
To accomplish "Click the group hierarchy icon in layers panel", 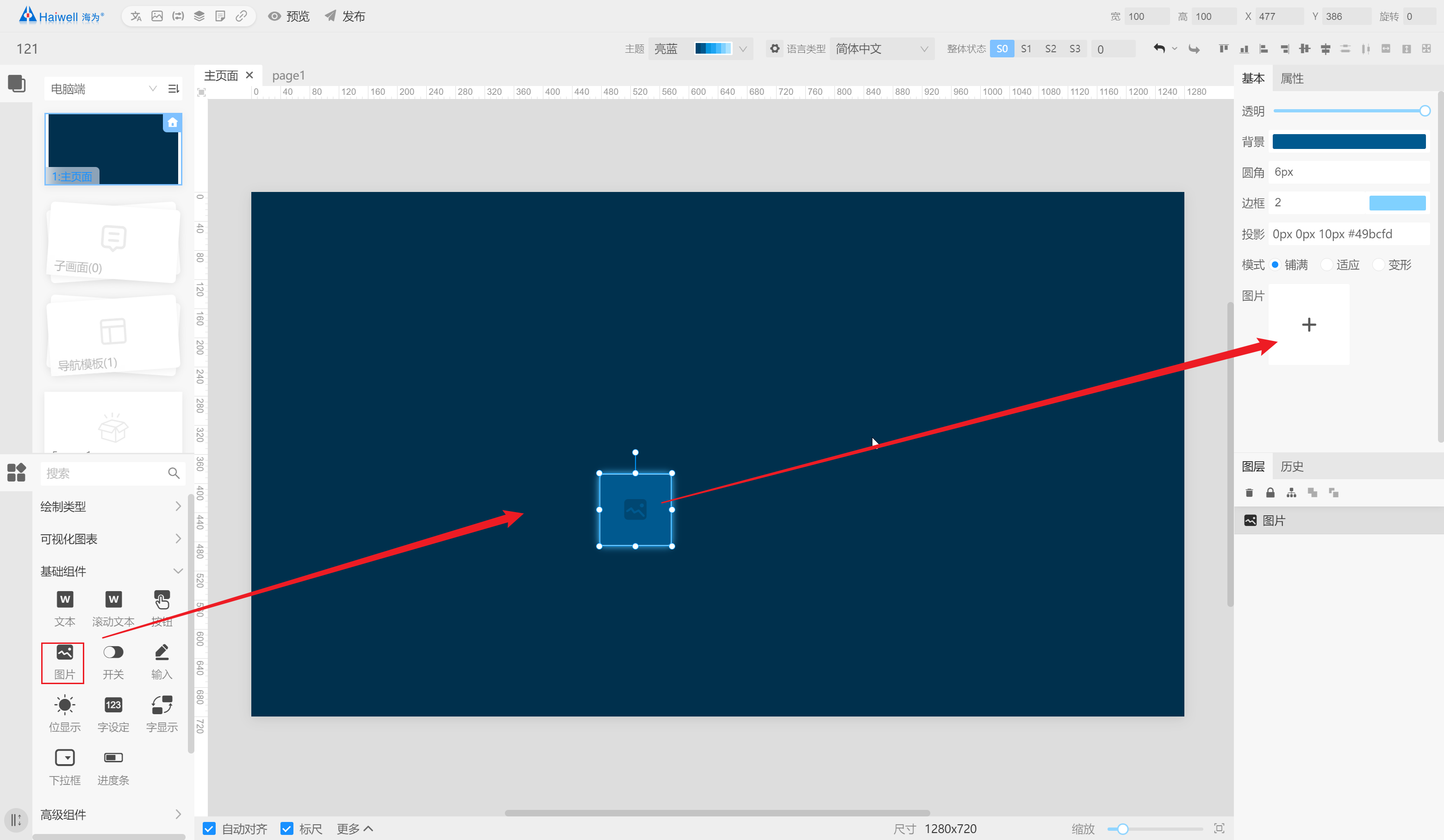I will [1292, 493].
